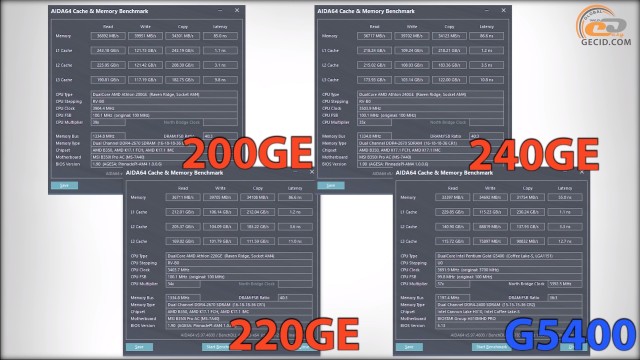
Task: Select L1 Cache Write value in Athlon 220GE window
Action: click(220, 212)
